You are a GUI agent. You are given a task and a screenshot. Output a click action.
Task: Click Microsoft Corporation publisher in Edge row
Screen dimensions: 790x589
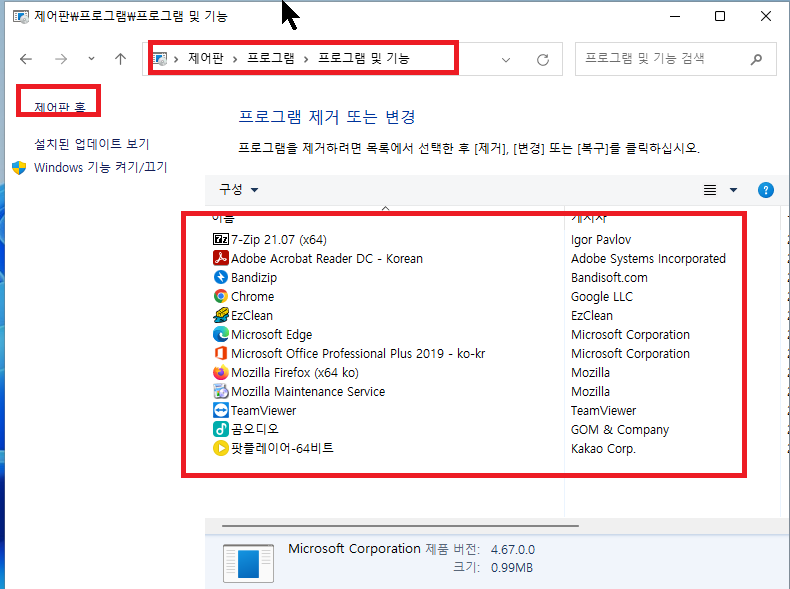click(x=630, y=335)
